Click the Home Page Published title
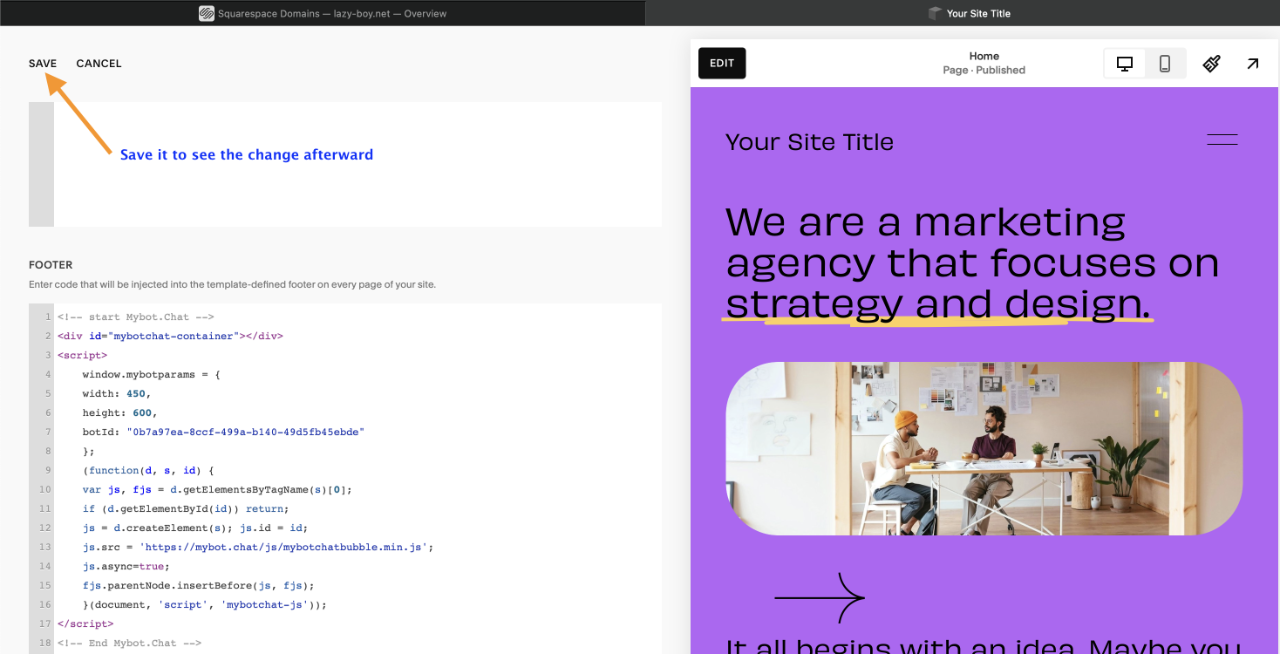The image size is (1280, 654). [984, 63]
